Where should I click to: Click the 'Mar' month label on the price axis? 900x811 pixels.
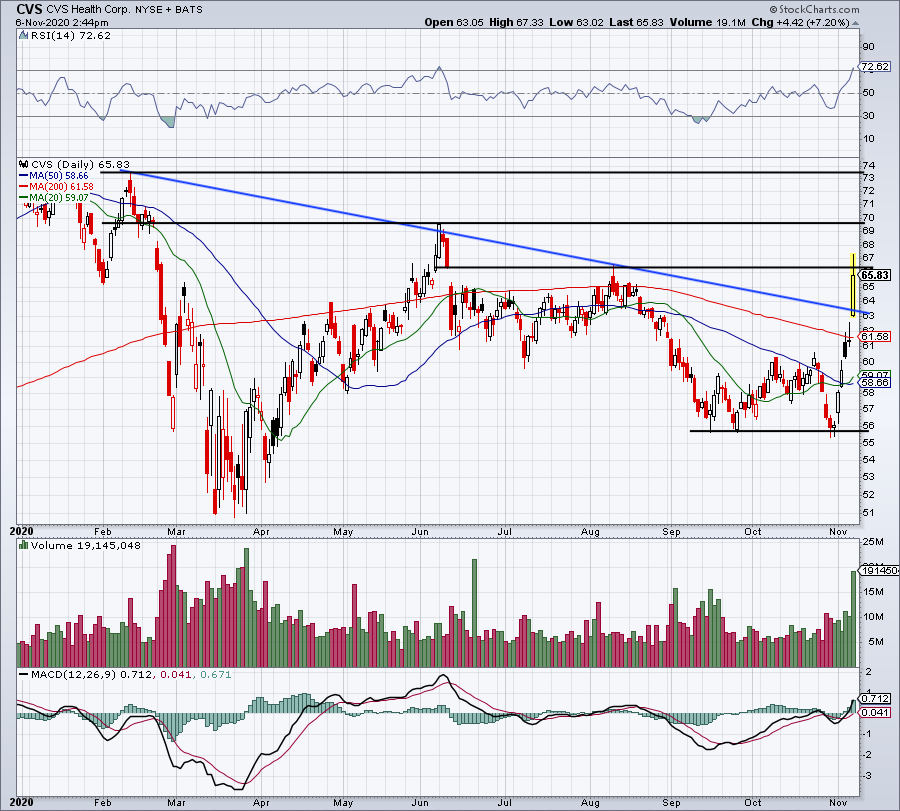tap(176, 531)
